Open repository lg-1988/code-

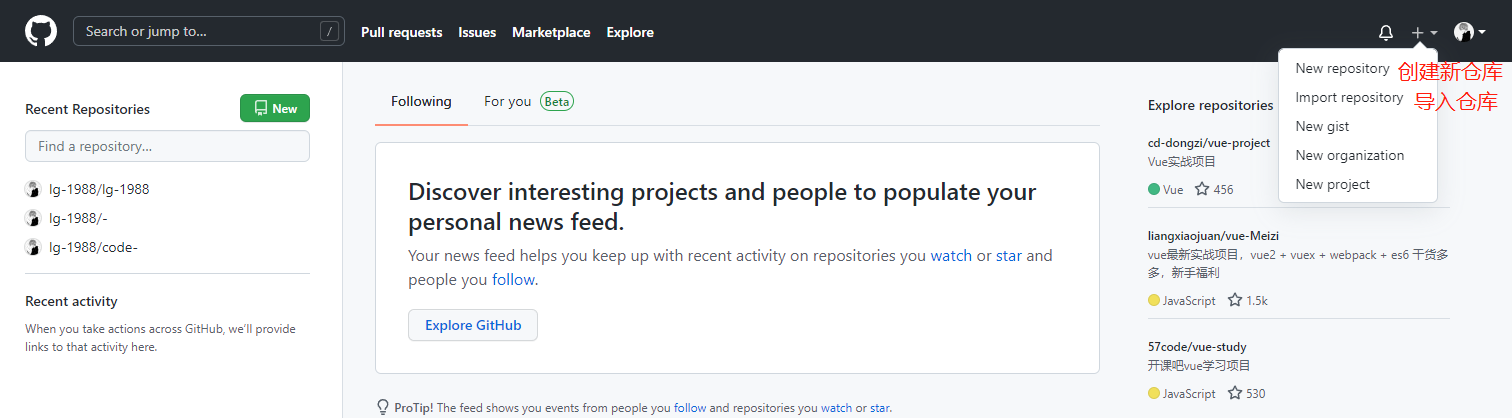(93, 247)
